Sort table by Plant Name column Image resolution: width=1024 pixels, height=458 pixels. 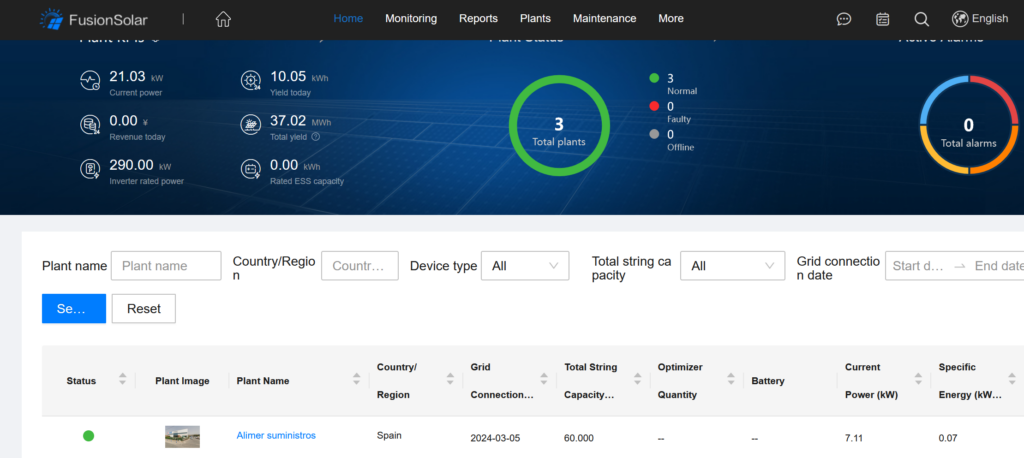click(x=356, y=380)
